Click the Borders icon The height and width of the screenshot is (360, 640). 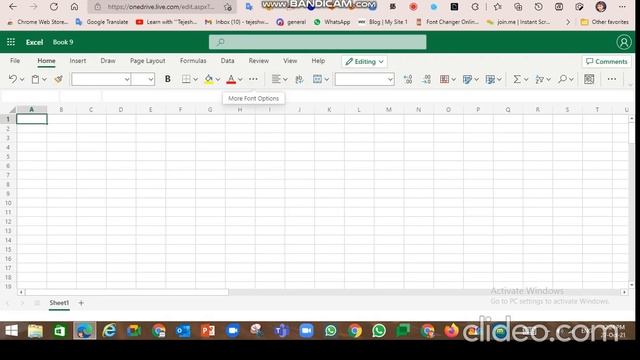click(x=186, y=79)
